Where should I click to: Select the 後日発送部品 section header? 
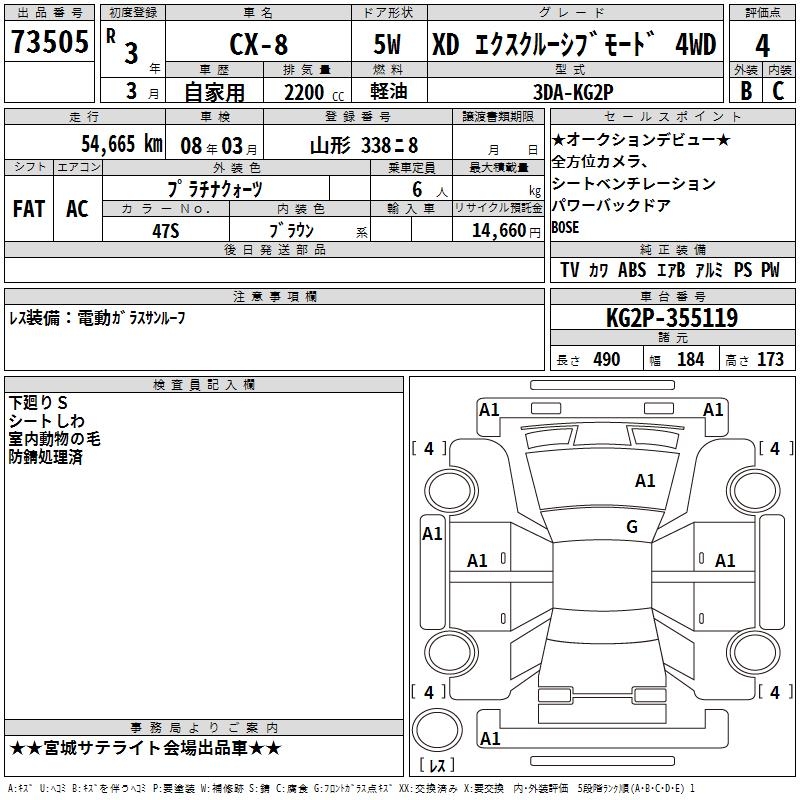click(274, 249)
